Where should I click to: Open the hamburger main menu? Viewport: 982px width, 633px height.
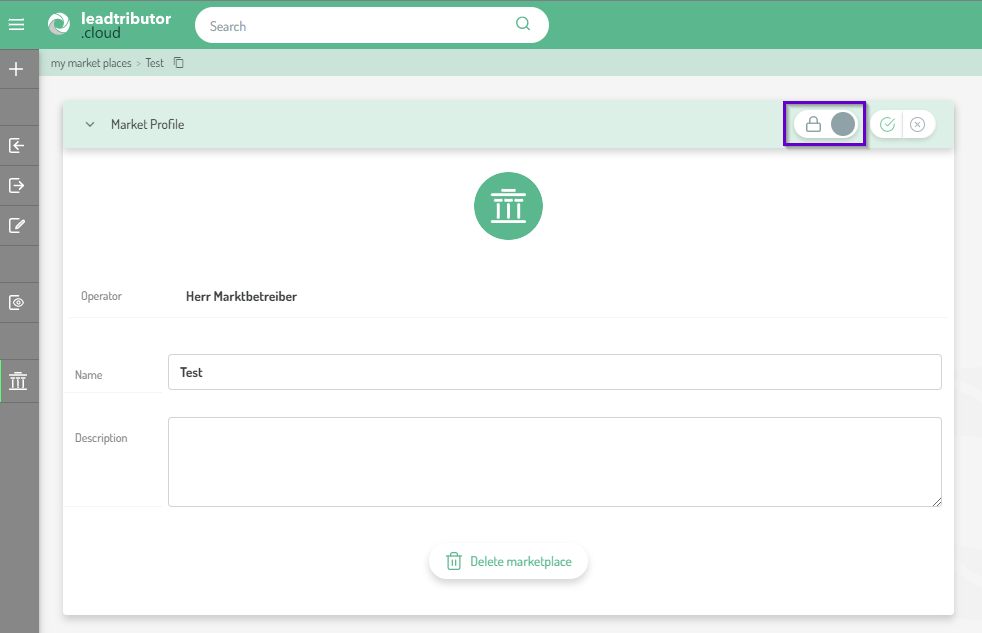(x=16, y=25)
